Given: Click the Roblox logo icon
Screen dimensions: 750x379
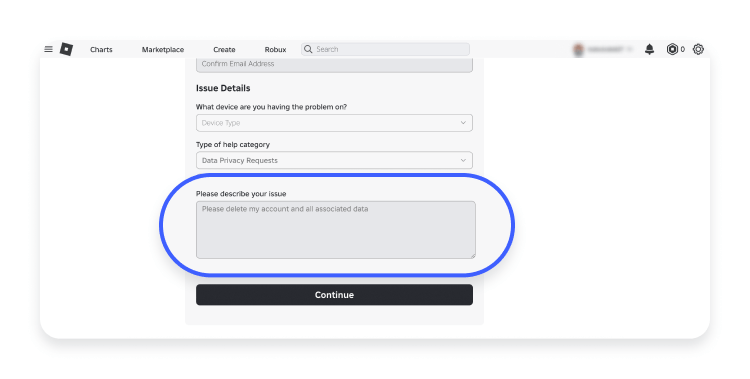Looking at the screenshot, I should coord(66,49).
